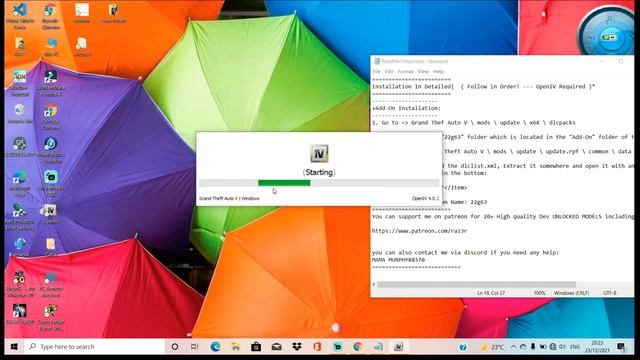Image resolution: width=640 pixels, height=360 pixels.
Task: Click the '+Add-On Installation:' line in Notepad
Action: click(x=406, y=108)
